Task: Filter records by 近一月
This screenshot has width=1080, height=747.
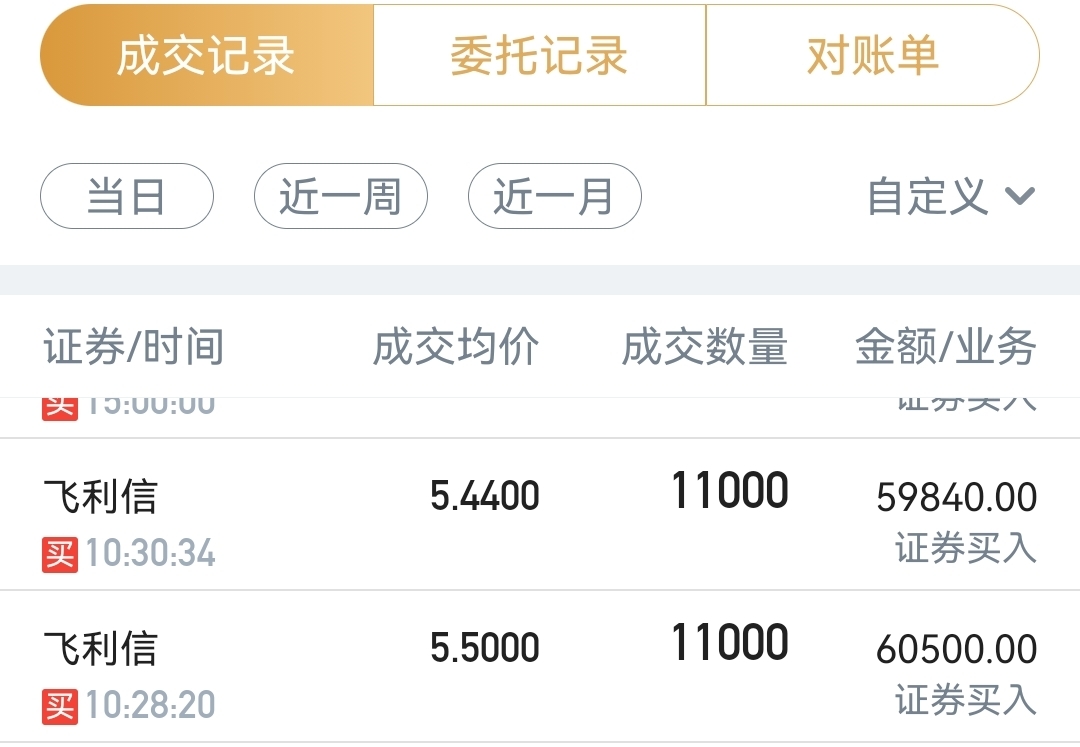Action: coord(554,196)
